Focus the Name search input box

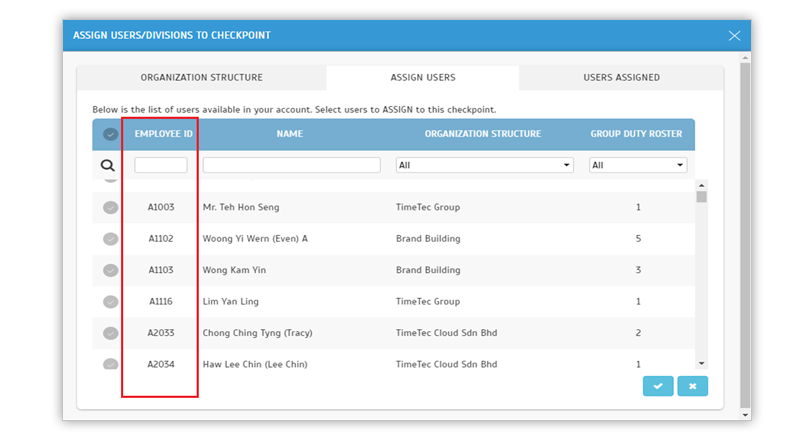[291, 165]
